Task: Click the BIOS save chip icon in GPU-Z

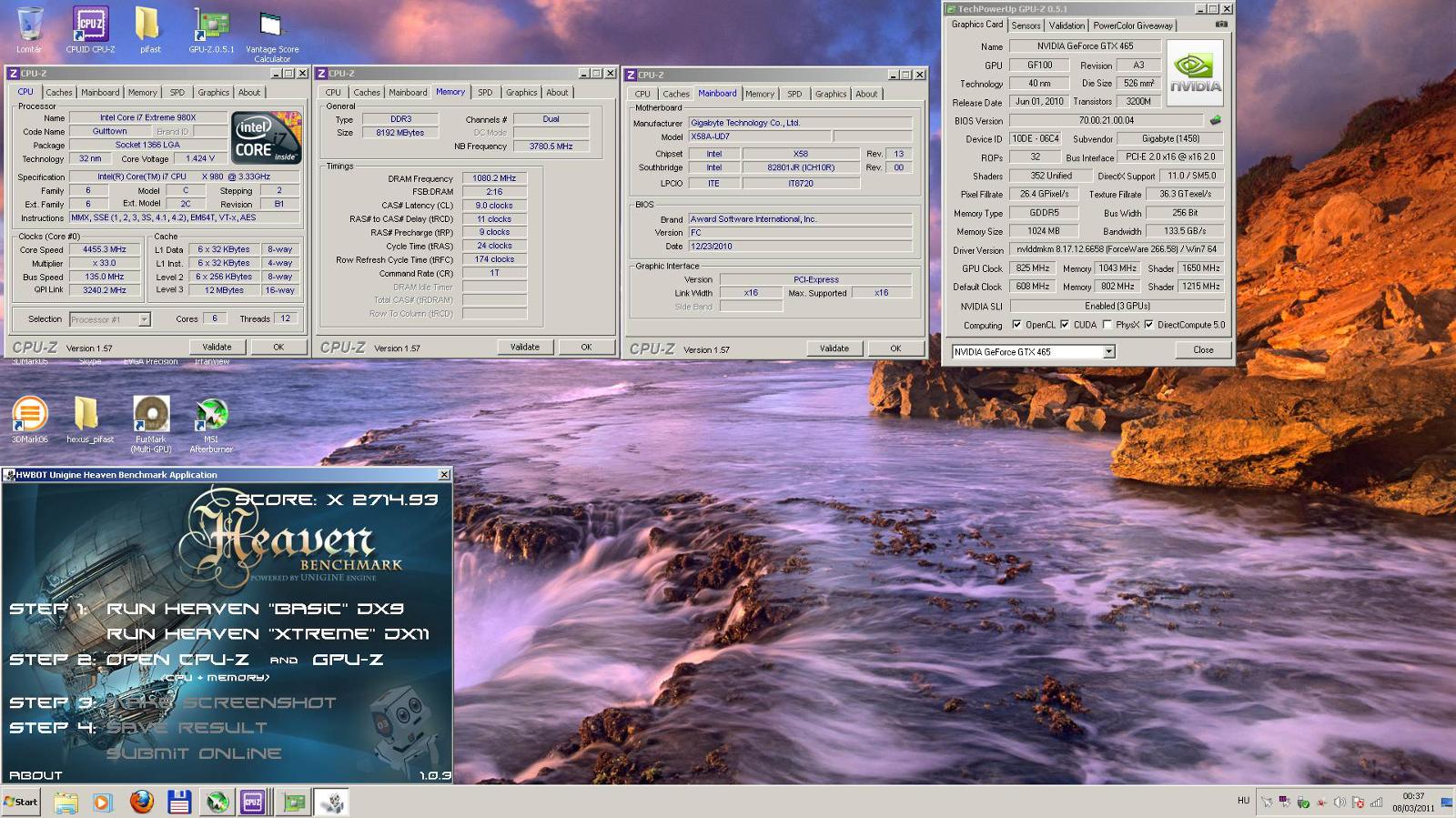Action: pyautogui.click(x=1215, y=120)
